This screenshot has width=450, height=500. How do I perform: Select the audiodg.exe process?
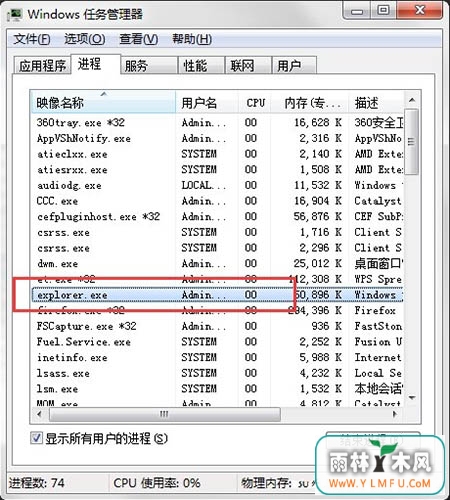pos(217,185)
